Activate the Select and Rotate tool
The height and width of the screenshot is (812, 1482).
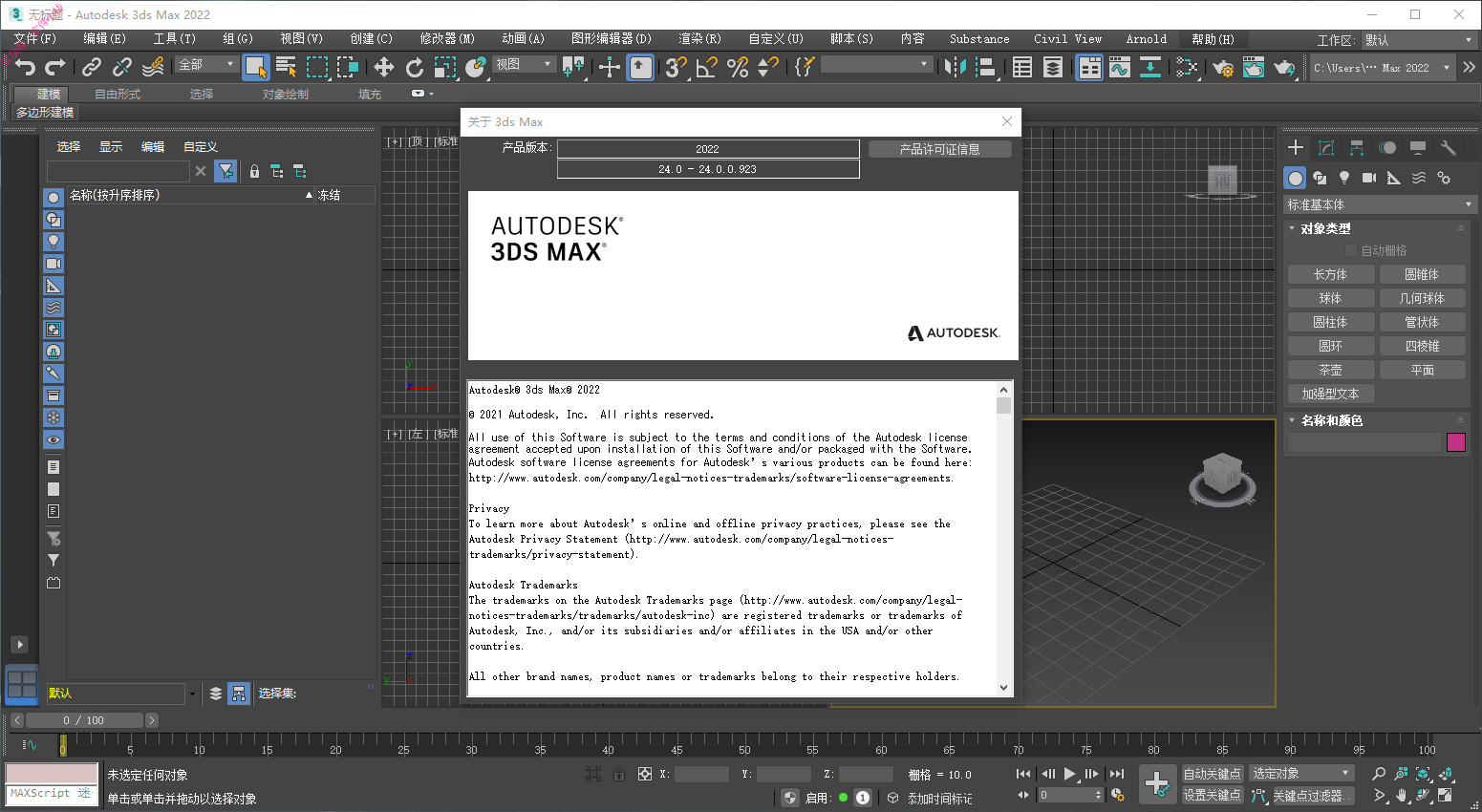pyautogui.click(x=414, y=67)
